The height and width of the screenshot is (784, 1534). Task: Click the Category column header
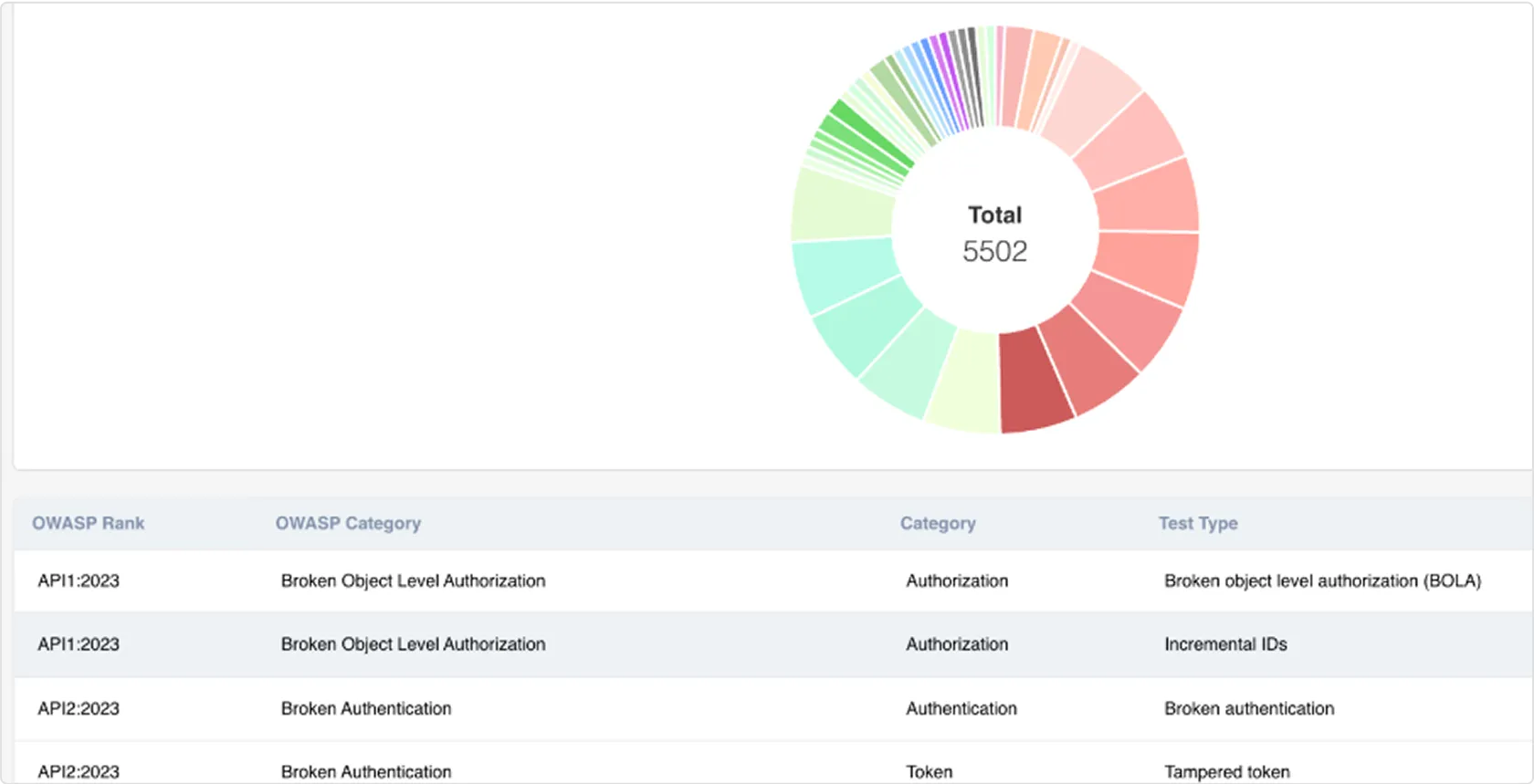click(938, 523)
